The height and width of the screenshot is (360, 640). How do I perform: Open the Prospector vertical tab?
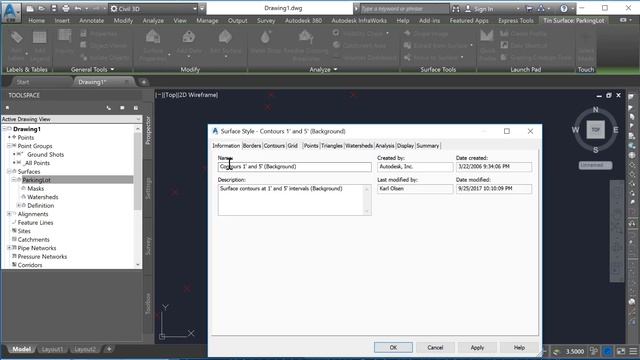[148, 130]
